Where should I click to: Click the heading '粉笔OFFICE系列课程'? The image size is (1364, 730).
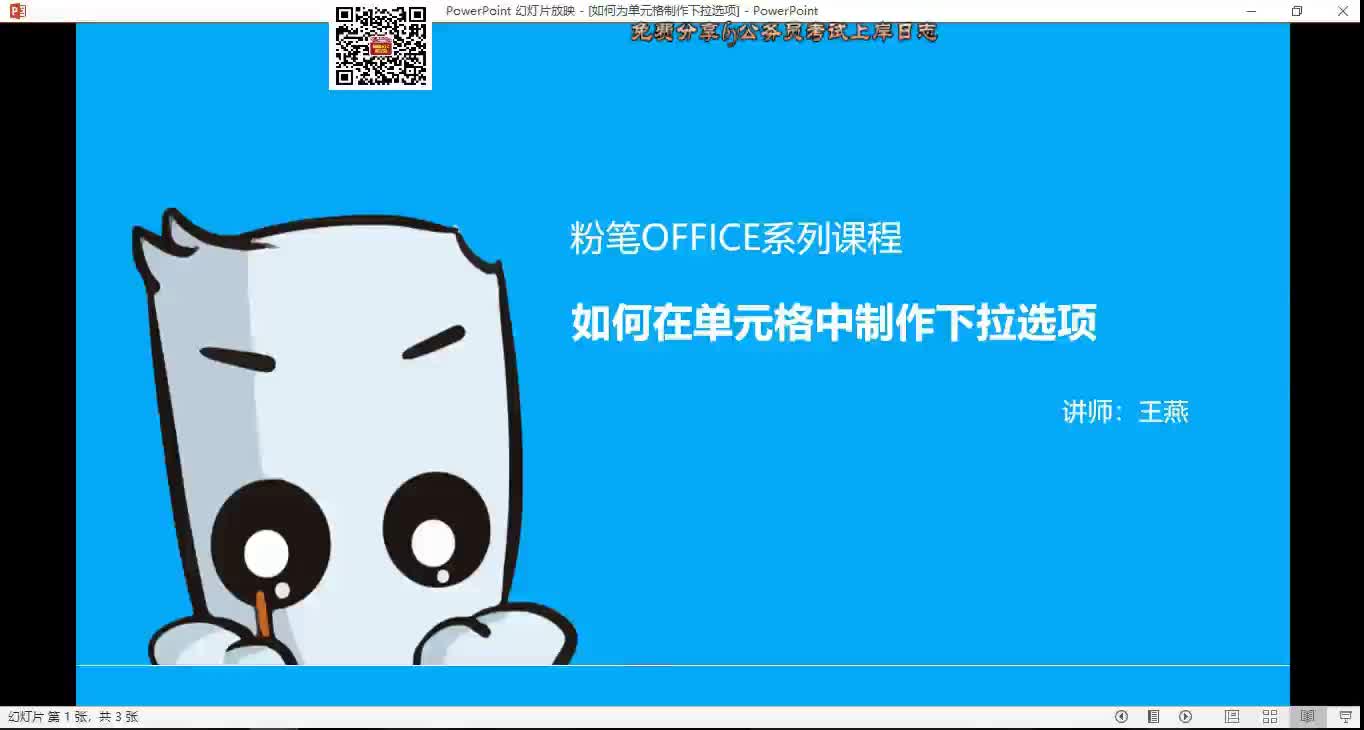point(736,238)
